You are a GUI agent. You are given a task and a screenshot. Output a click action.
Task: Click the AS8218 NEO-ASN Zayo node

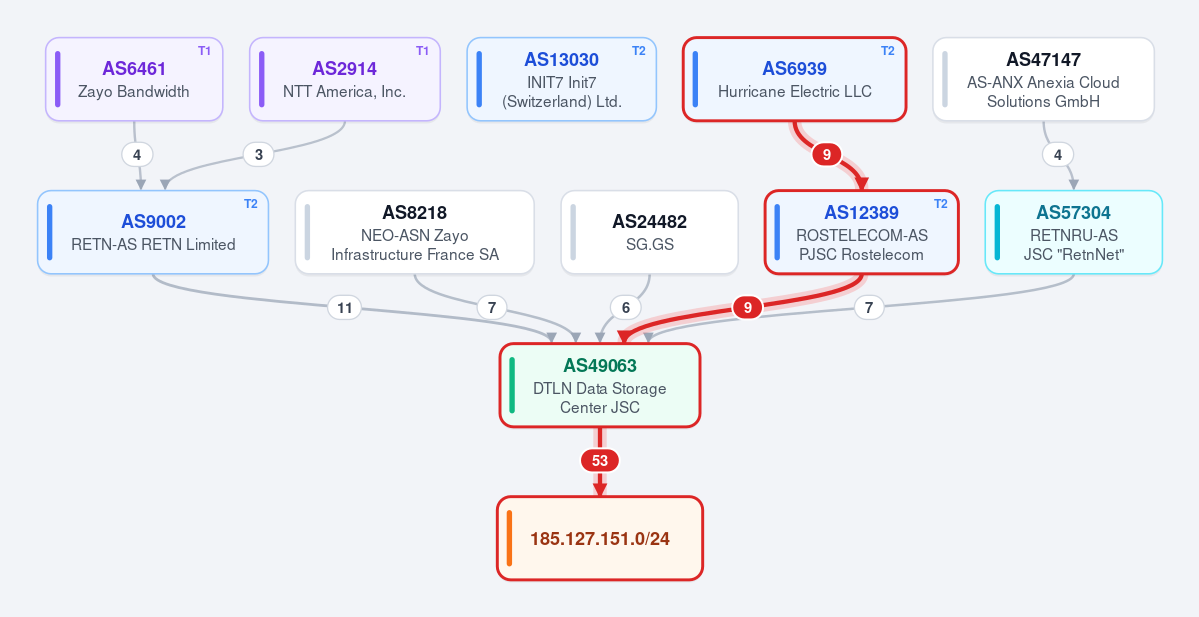pyautogui.click(x=414, y=232)
